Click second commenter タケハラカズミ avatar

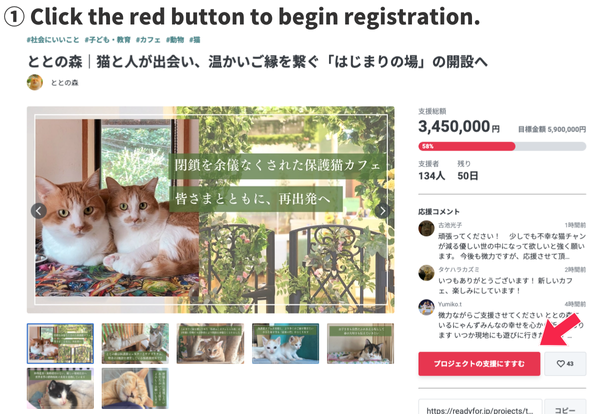(426, 273)
